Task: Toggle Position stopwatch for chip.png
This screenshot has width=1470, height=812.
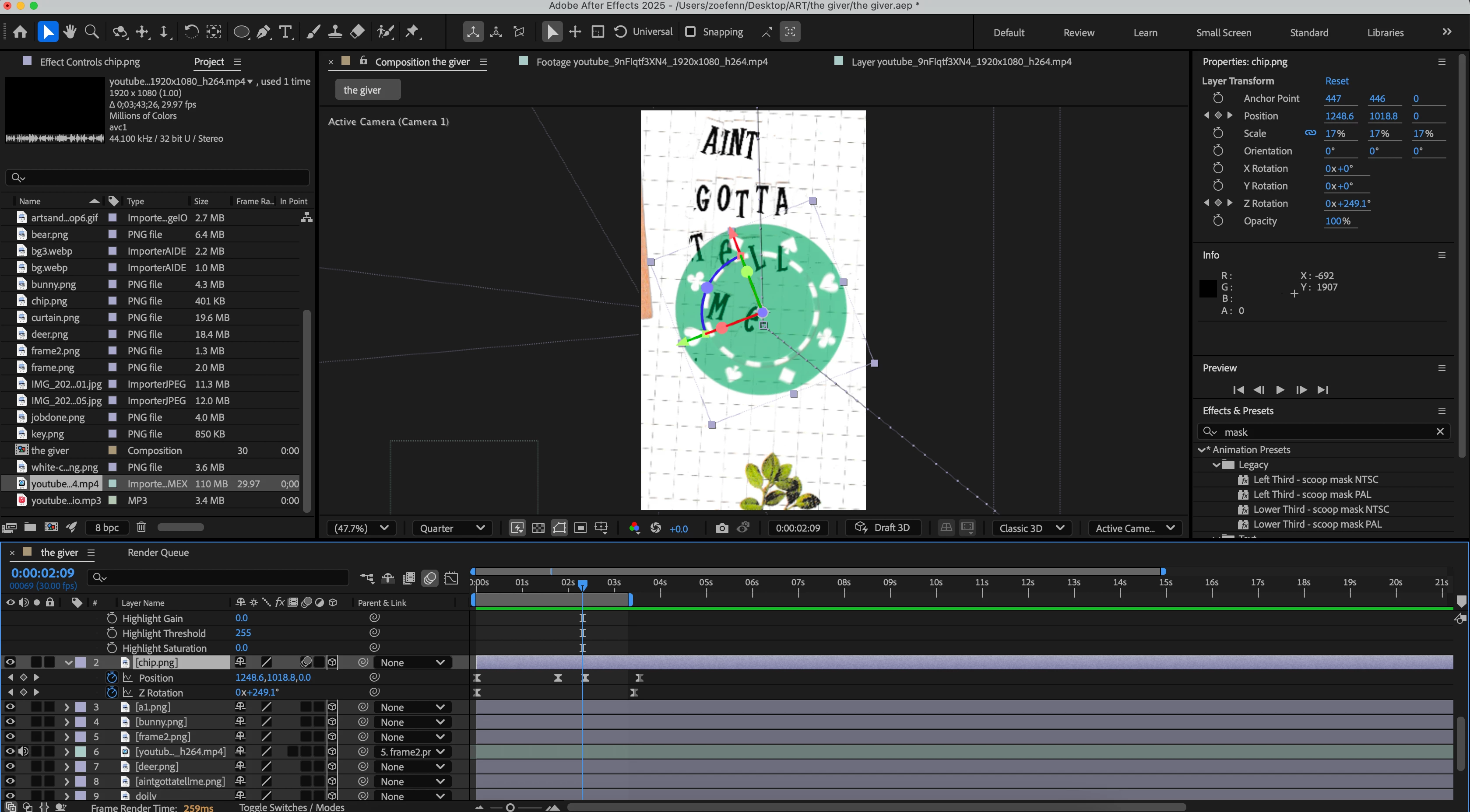Action: pos(112,677)
